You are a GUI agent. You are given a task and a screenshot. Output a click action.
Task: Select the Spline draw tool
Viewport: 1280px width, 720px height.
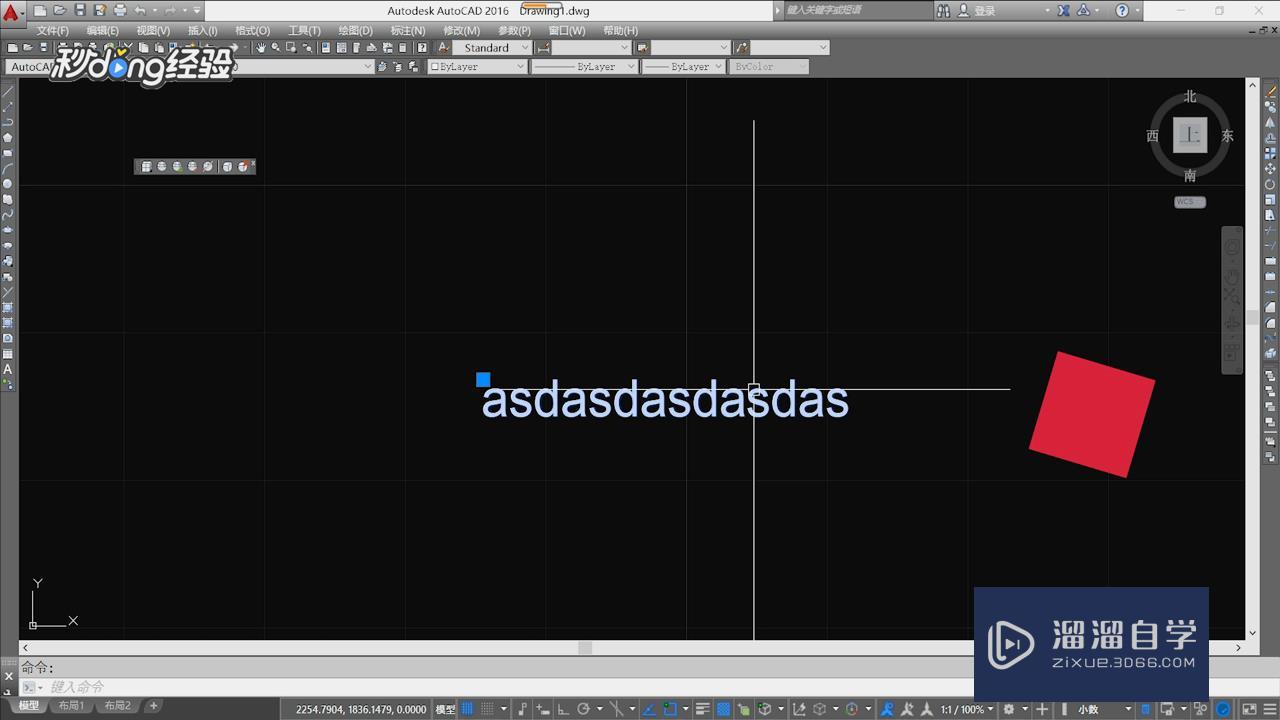pos(8,215)
